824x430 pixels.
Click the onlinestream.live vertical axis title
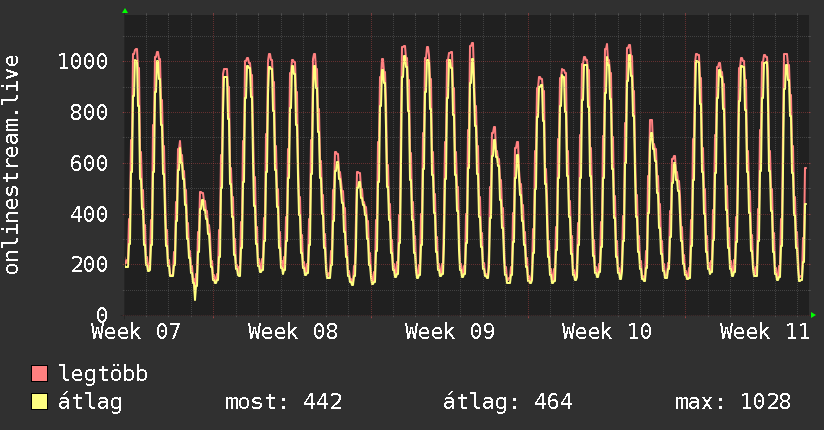point(11,165)
